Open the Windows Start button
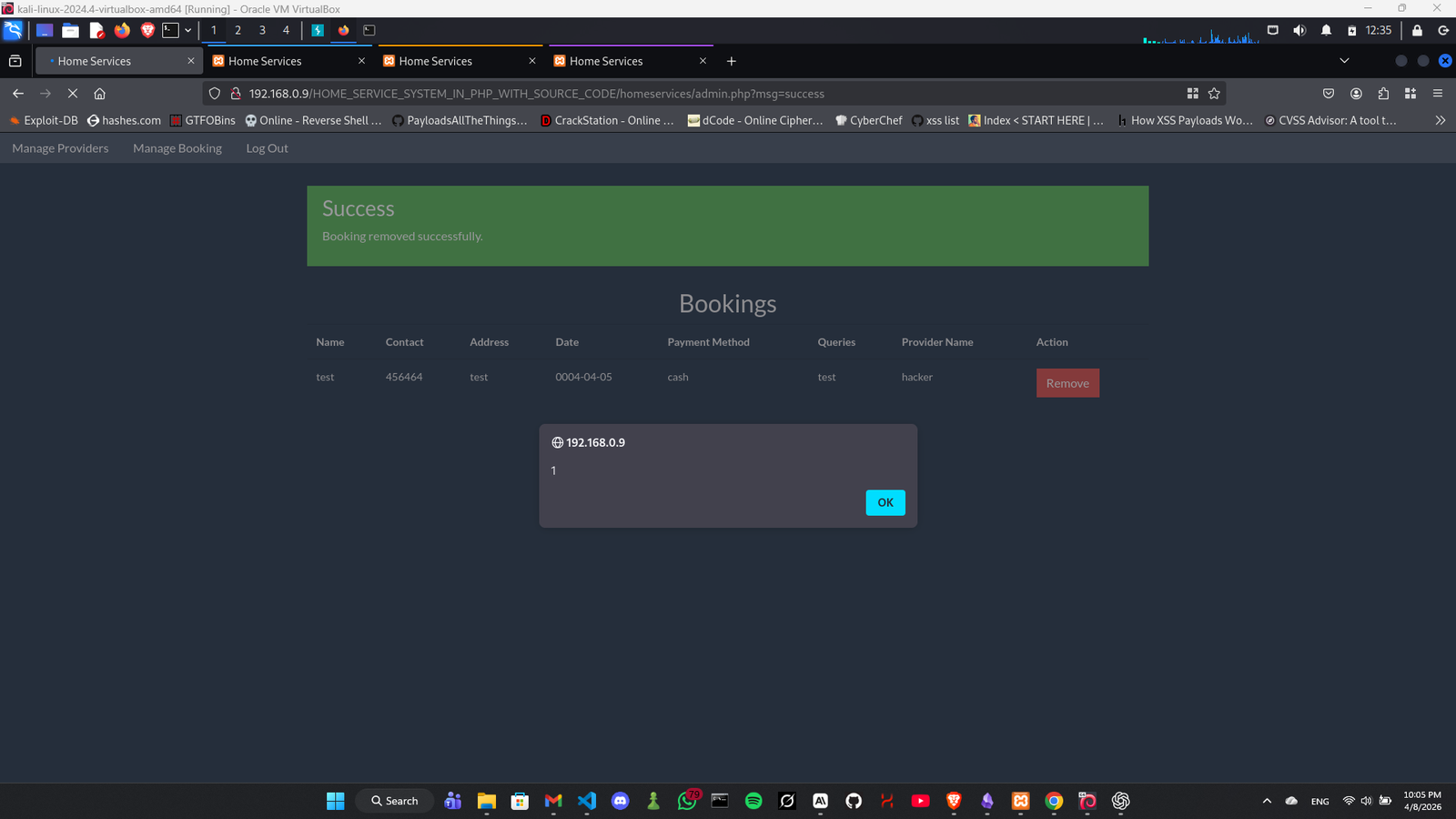Image resolution: width=1456 pixels, height=819 pixels. [336, 801]
